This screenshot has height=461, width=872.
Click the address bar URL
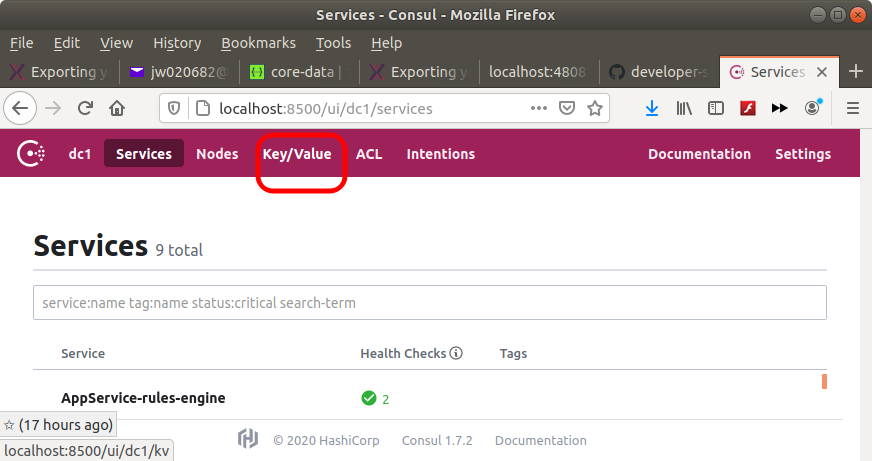(325, 108)
